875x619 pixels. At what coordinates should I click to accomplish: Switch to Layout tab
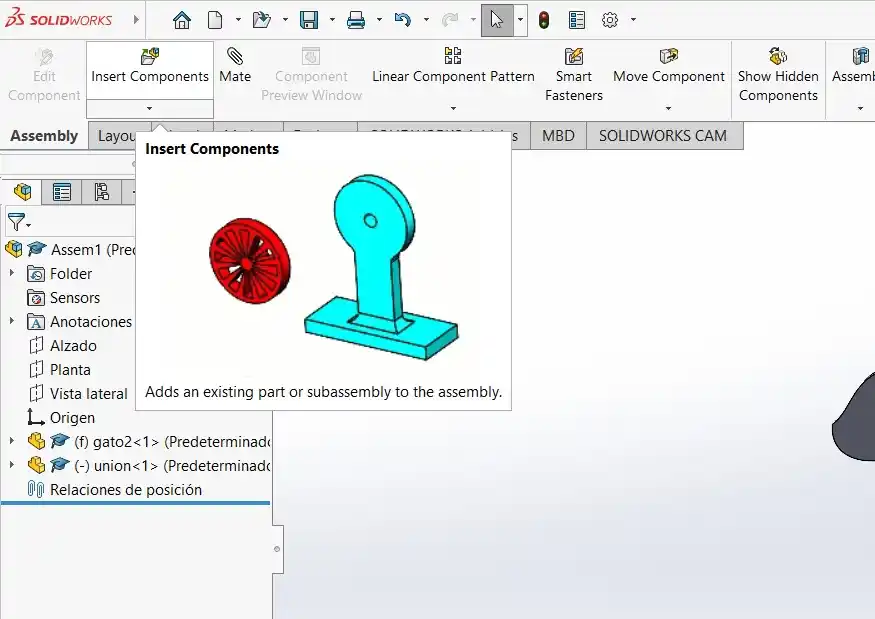click(x=116, y=136)
